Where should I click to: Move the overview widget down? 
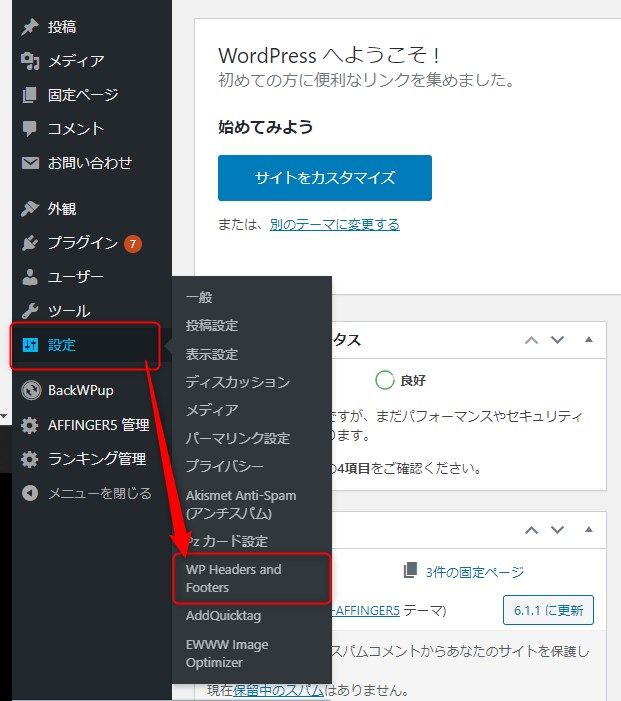tap(557, 530)
